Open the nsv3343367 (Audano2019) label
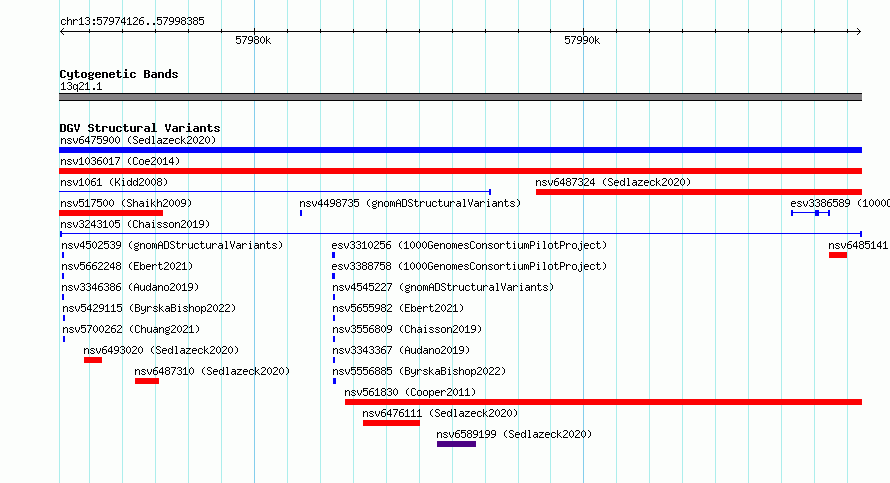 click(x=401, y=350)
